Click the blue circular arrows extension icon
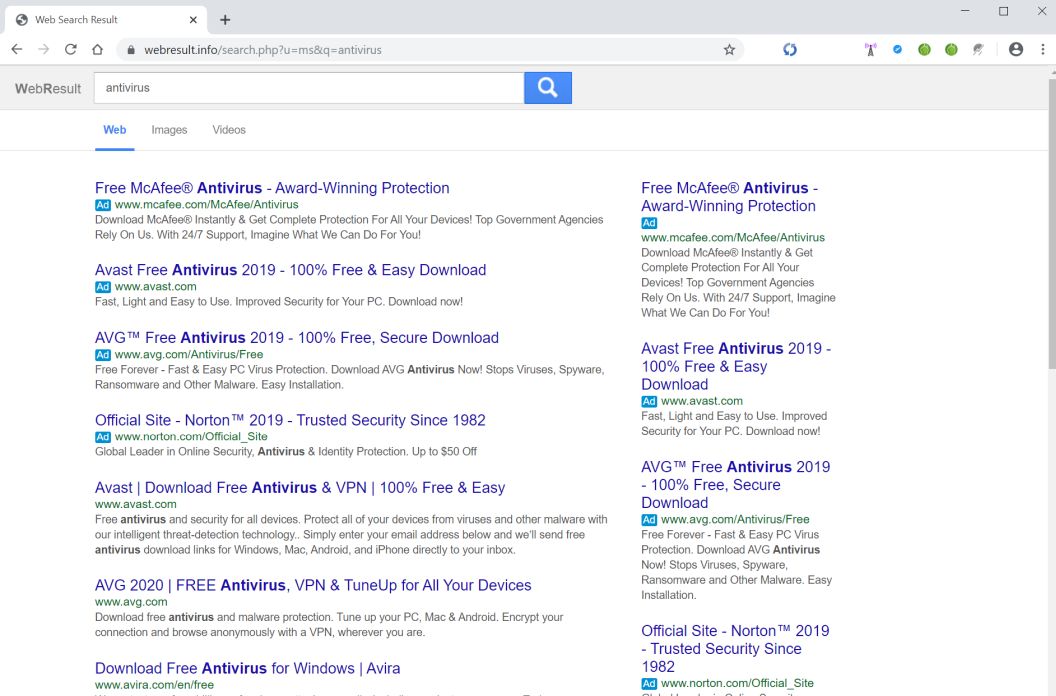 790,49
